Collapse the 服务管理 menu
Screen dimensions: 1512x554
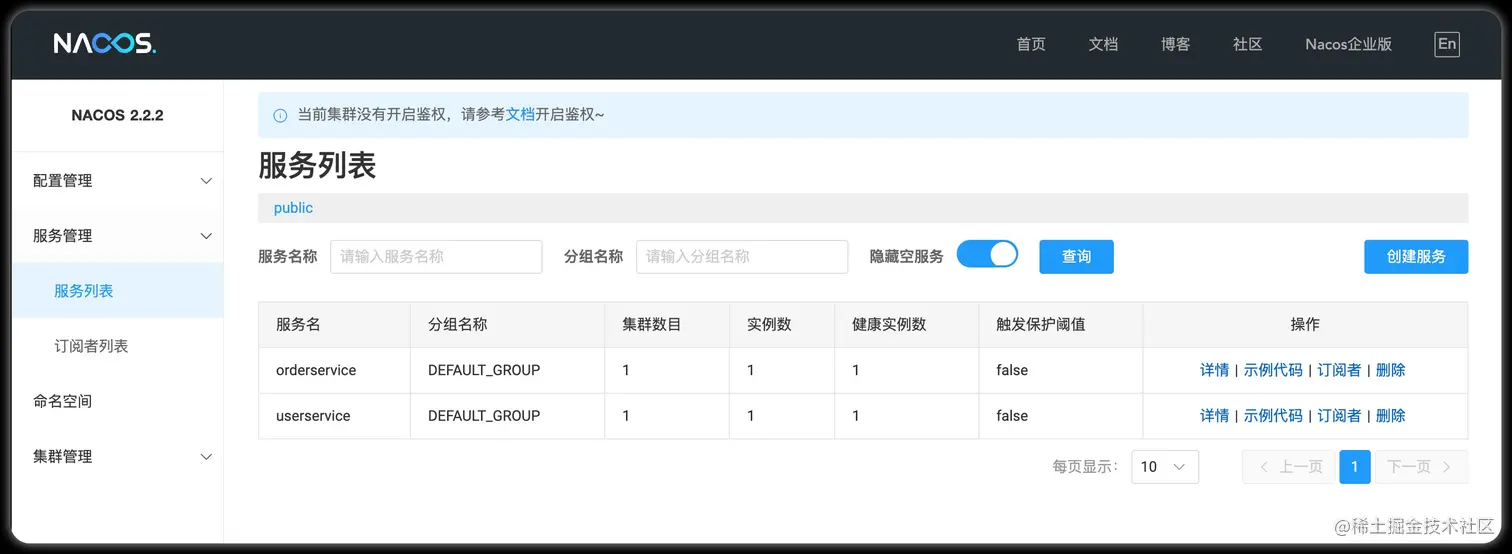pos(117,235)
